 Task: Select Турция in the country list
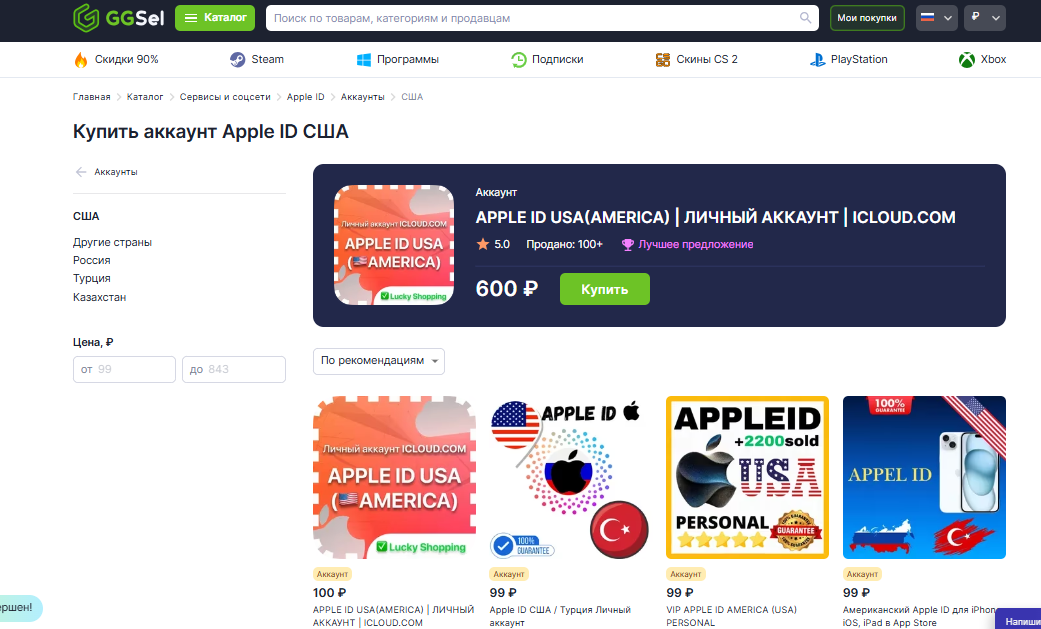click(x=92, y=278)
